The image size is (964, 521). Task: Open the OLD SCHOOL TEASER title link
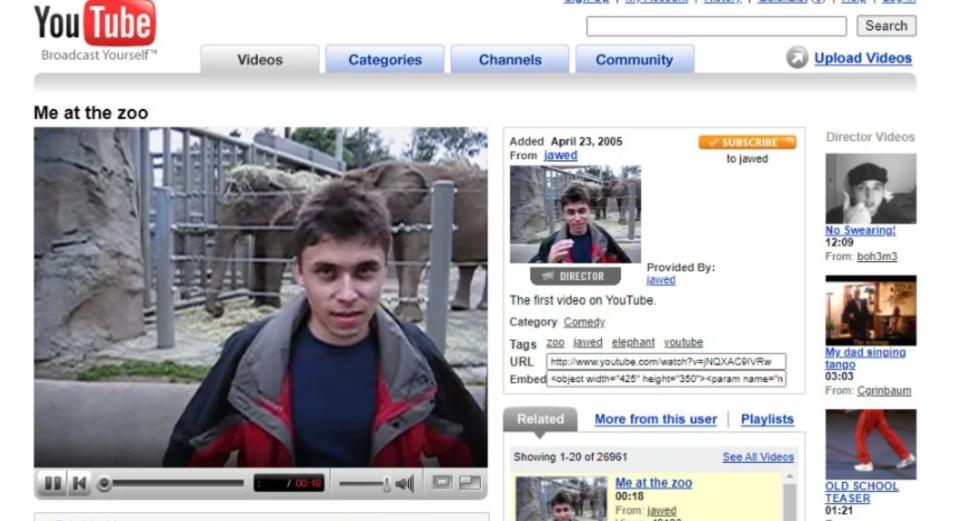[861, 492]
